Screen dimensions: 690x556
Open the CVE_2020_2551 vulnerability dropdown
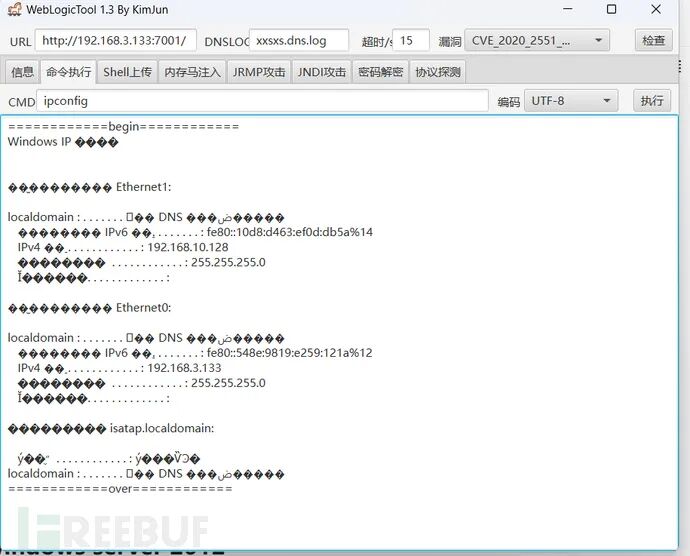tap(537, 41)
